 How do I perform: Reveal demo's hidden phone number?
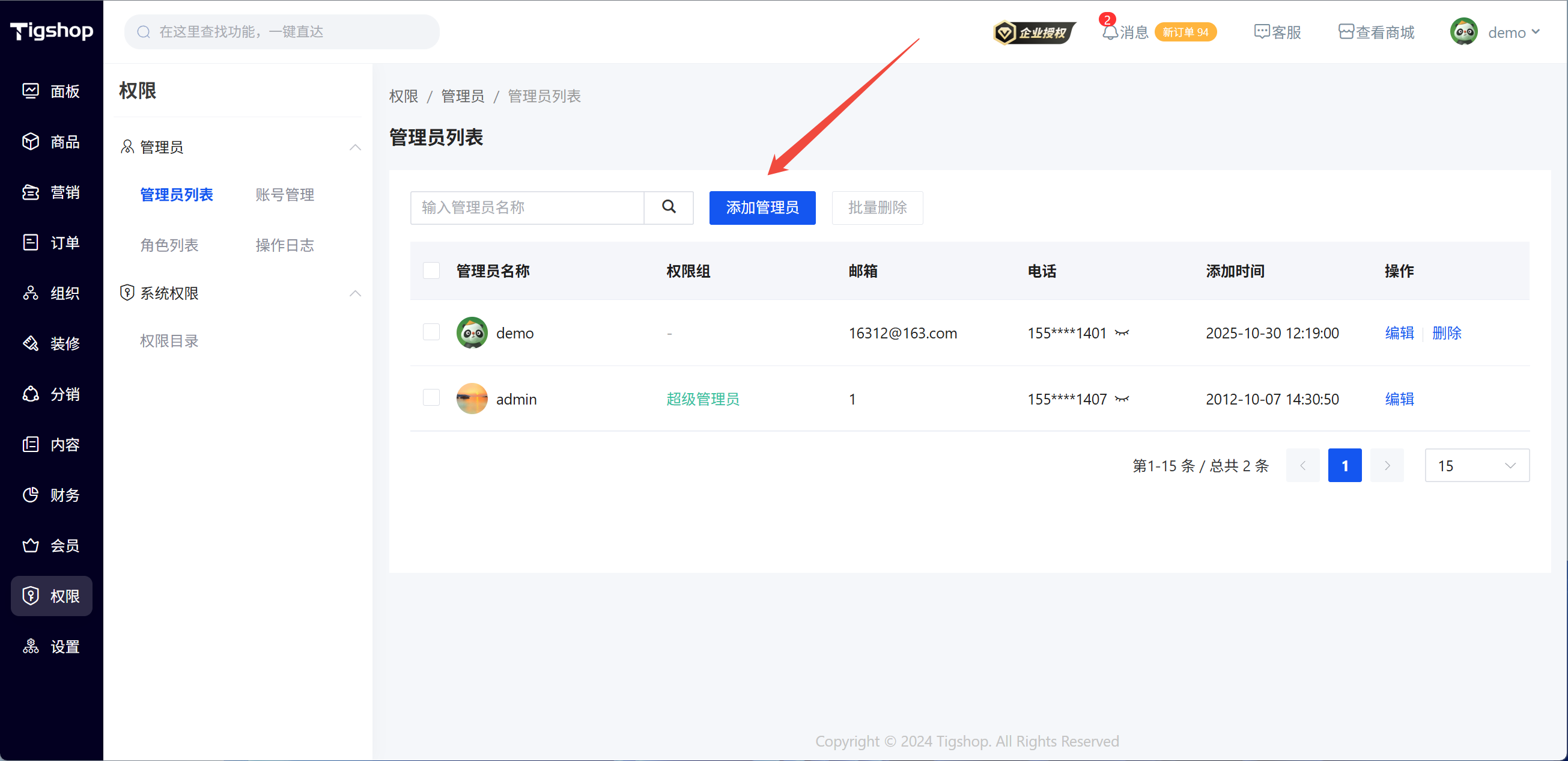(1121, 332)
